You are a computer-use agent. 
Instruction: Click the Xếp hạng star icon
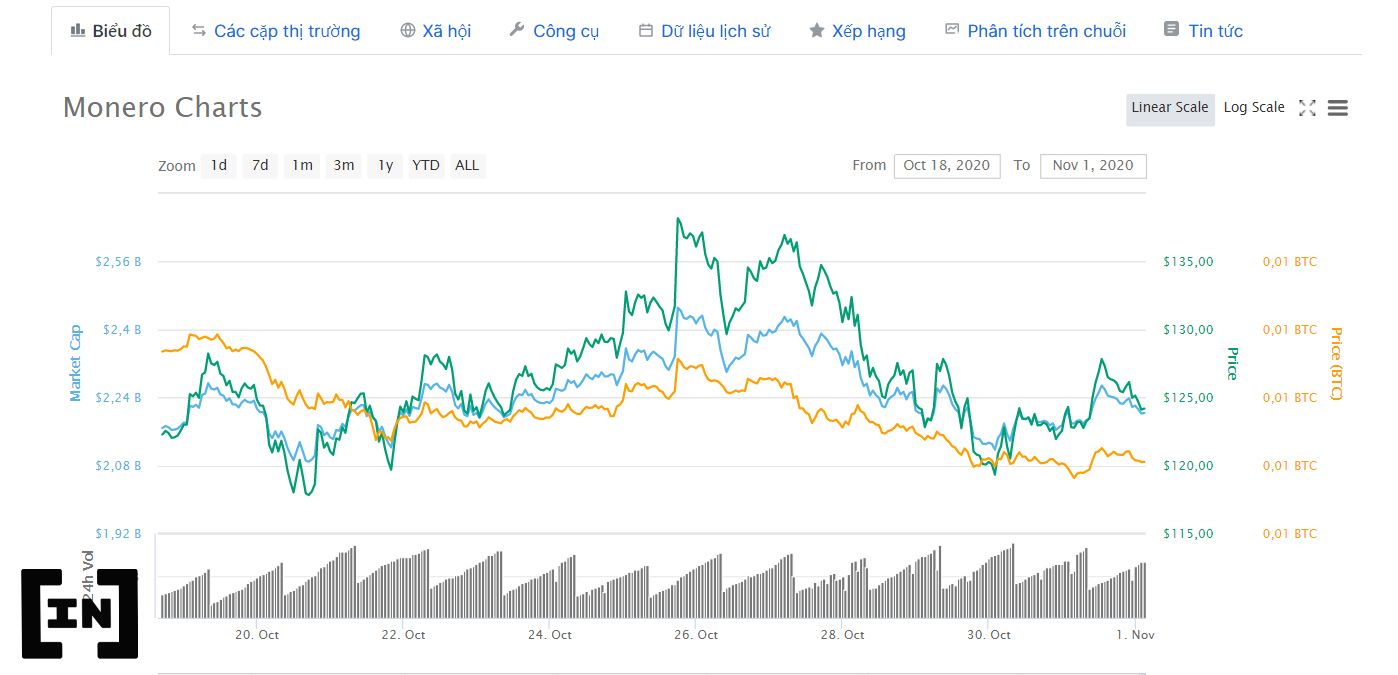pyautogui.click(x=817, y=31)
